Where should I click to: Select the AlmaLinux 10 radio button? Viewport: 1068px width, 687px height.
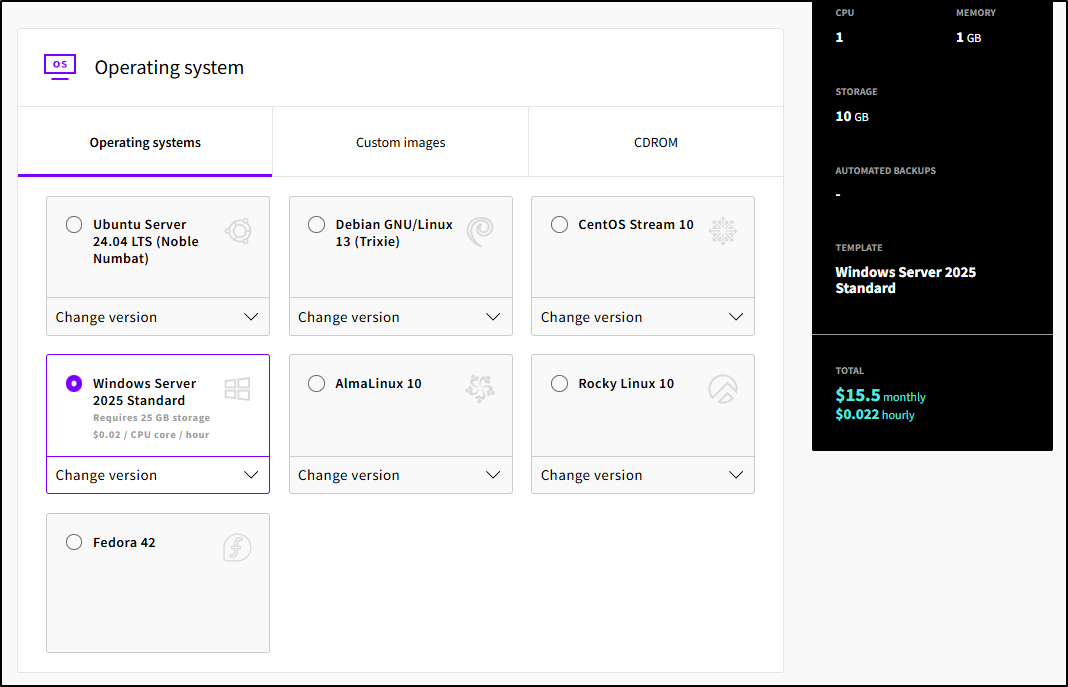pos(316,383)
